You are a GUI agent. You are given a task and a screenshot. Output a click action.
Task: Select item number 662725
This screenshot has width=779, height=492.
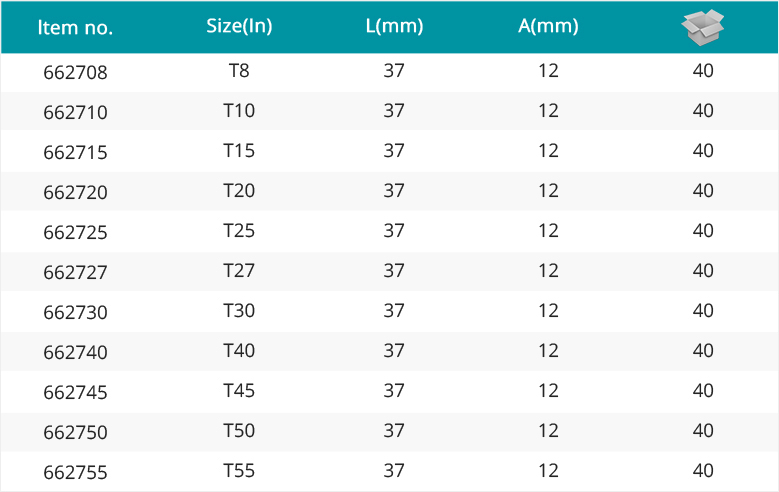(x=76, y=233)
